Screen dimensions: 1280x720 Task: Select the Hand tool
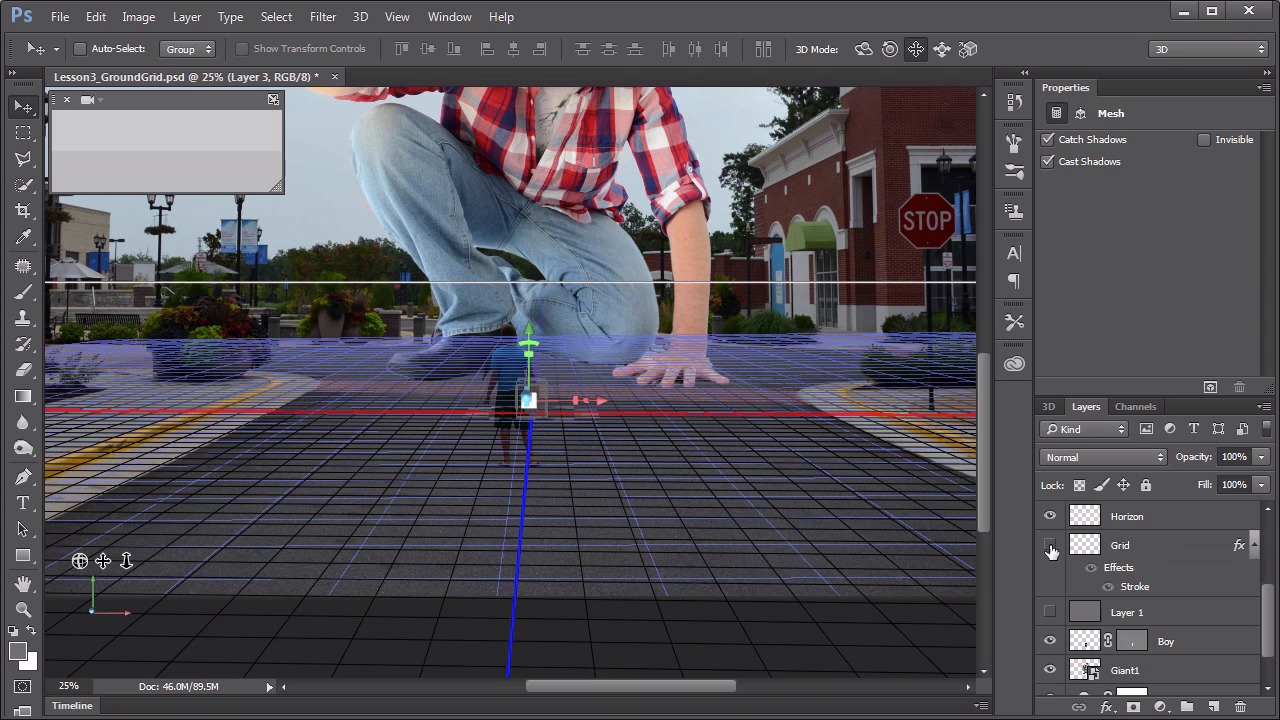(23, 583)
